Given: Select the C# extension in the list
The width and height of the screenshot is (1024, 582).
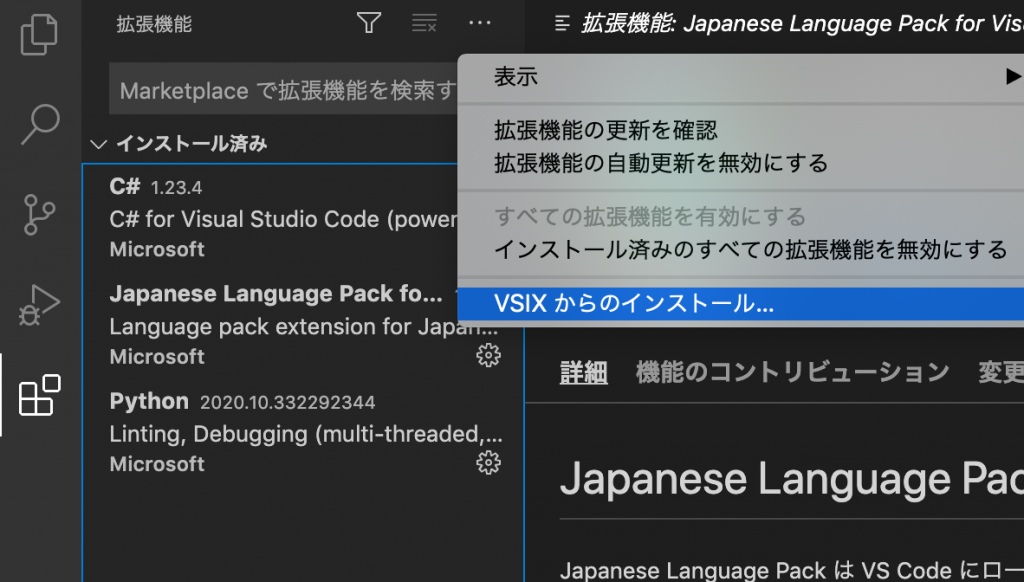Looking at the screenshot, I should pos(270,218).
